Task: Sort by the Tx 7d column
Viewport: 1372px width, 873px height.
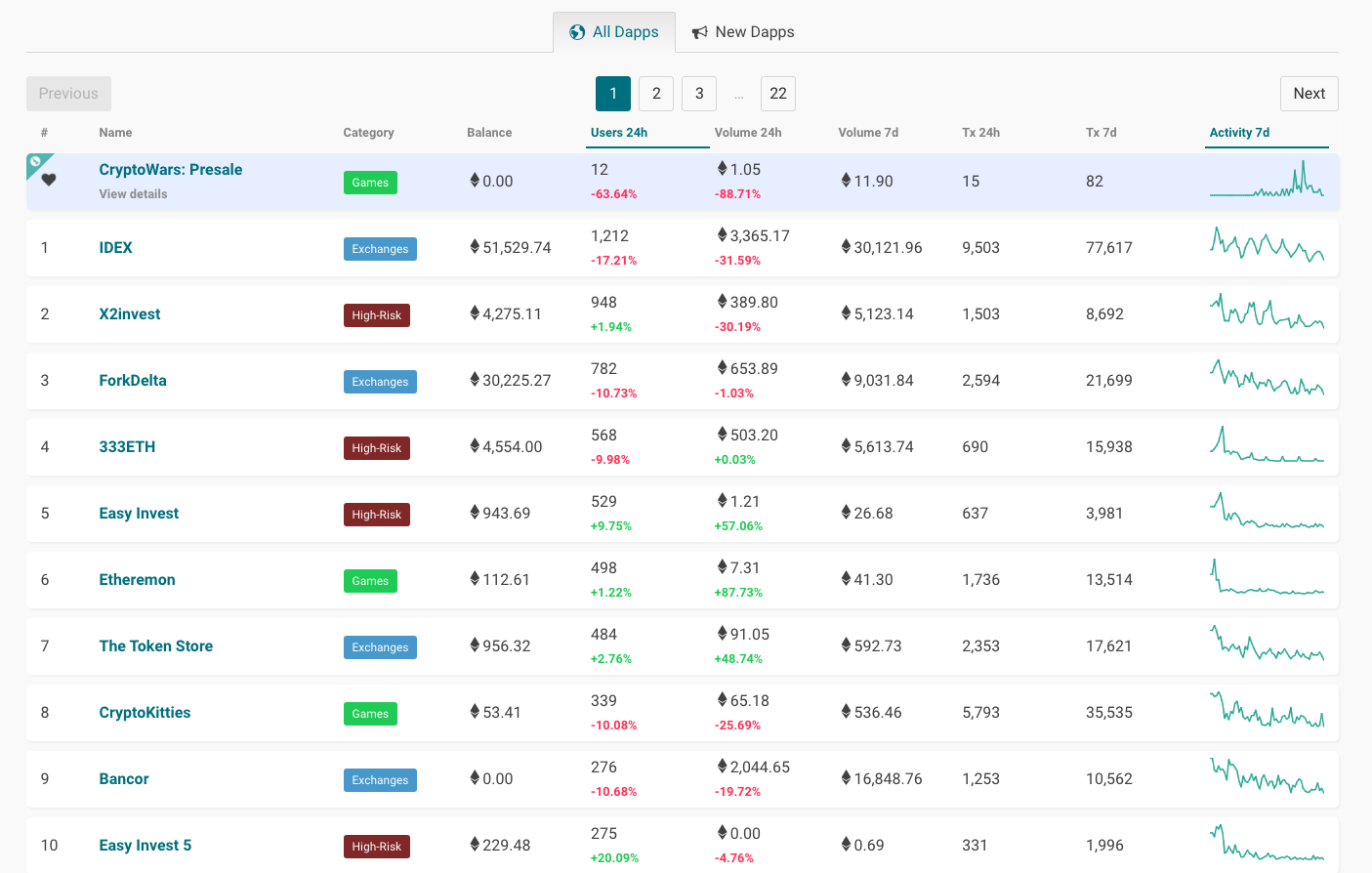Action: click(1101, 133)
